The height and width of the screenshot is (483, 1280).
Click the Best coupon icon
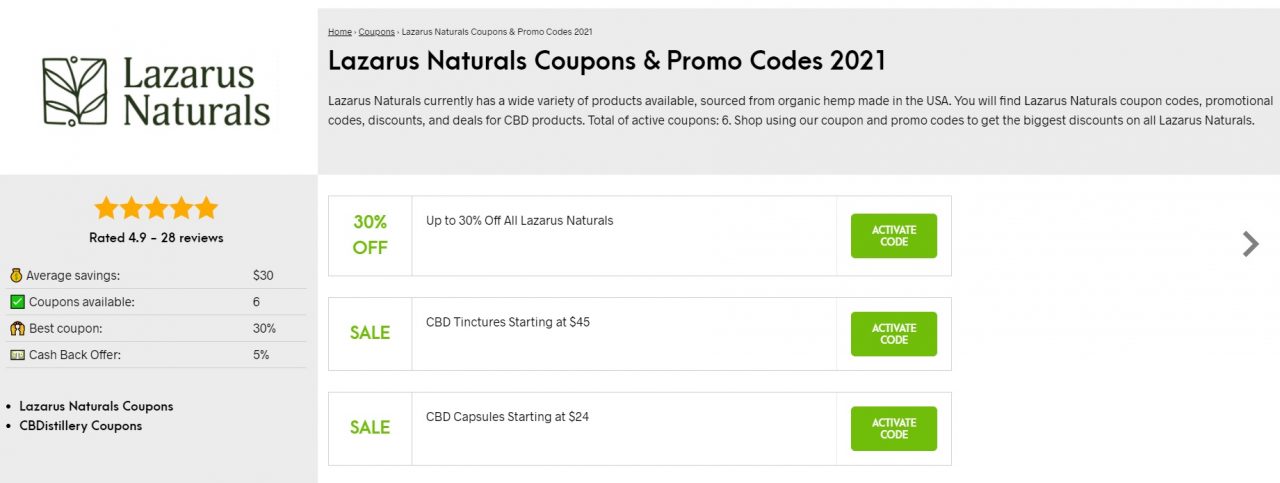pos(16,328)
